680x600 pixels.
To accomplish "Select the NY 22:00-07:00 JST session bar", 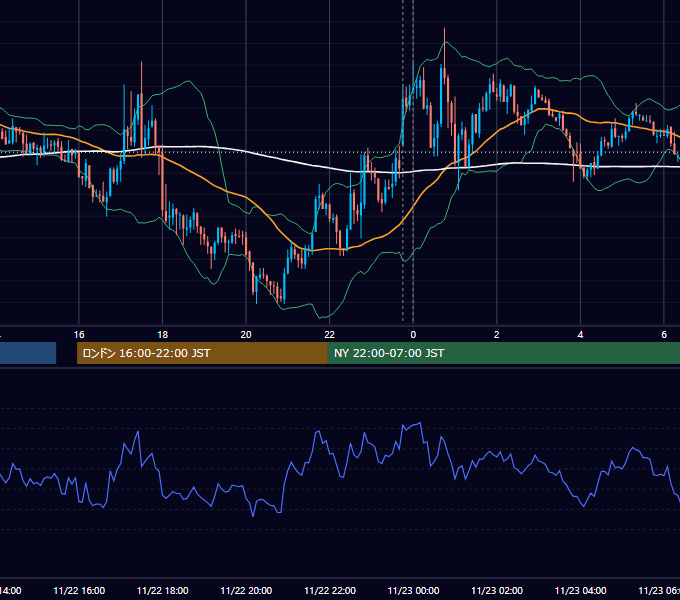I will (503, 353).
